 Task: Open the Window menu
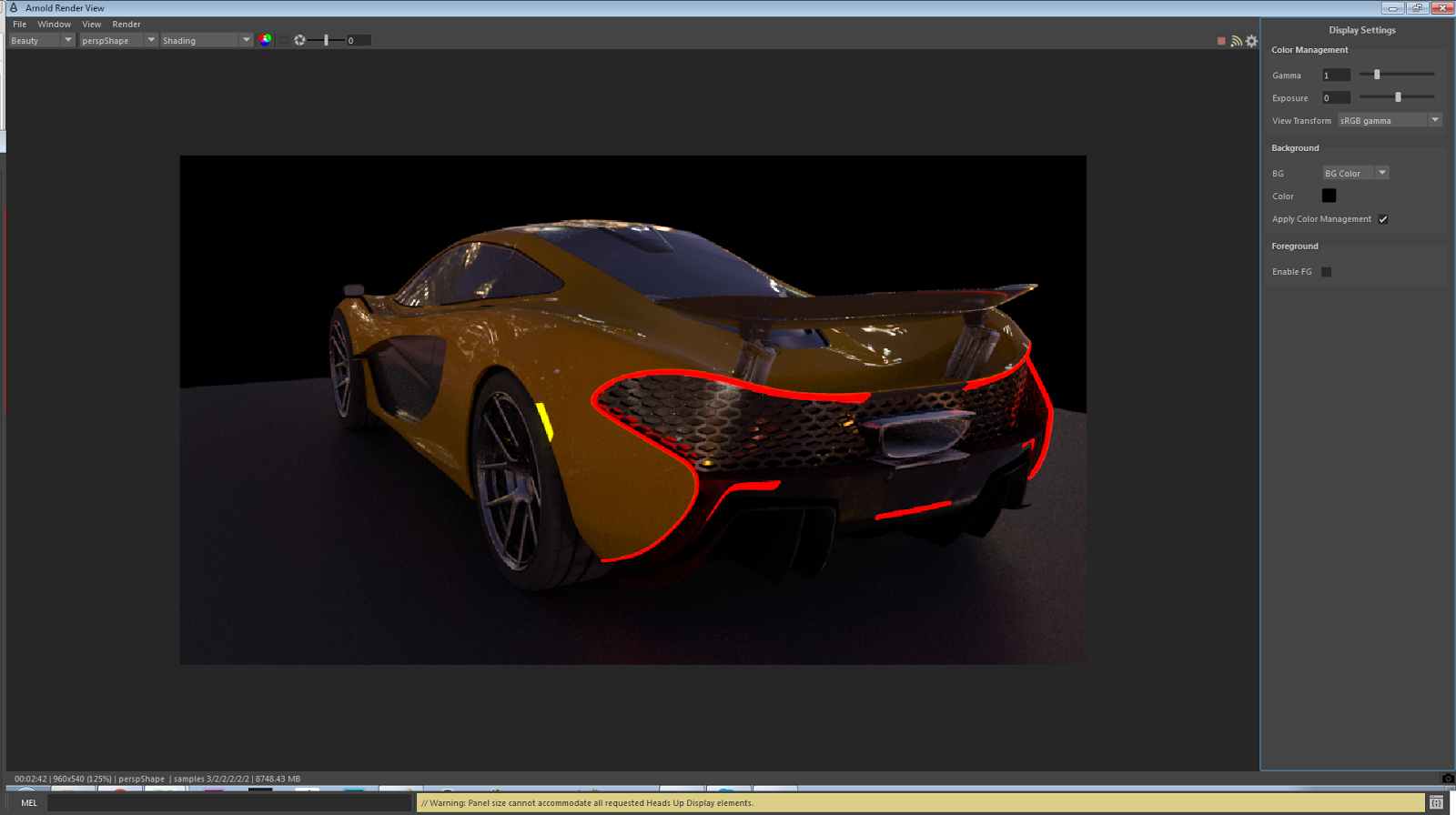click(55, 25)
